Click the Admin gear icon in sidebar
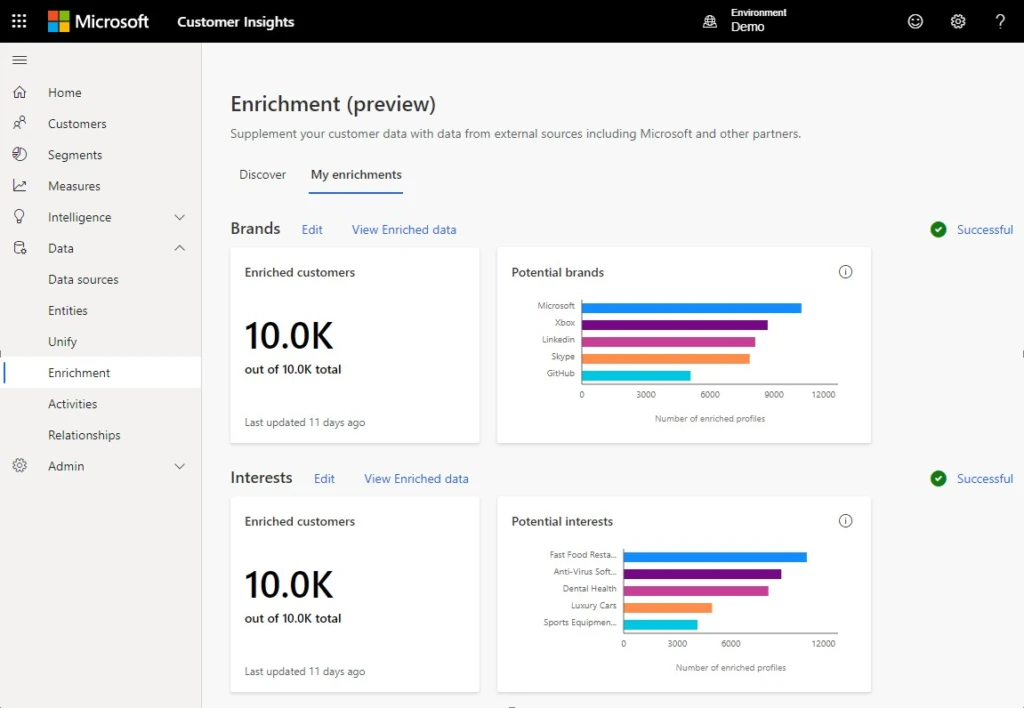 (x=20, y=466)
